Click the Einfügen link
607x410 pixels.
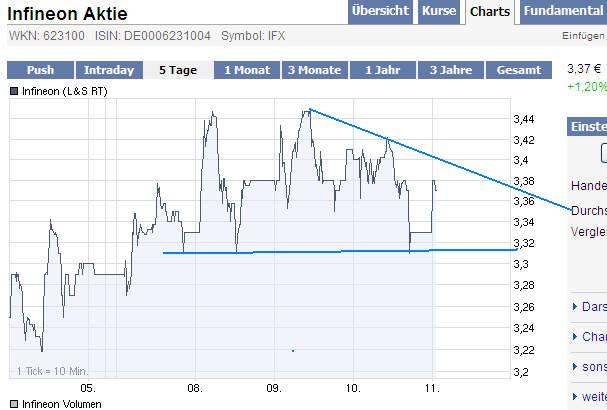click(x=585, y=36)
